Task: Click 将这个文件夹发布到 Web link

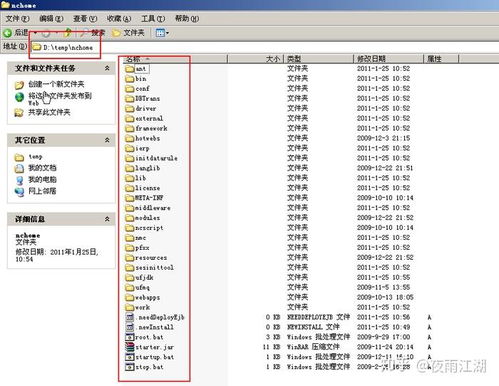Action: coord(60,99)
